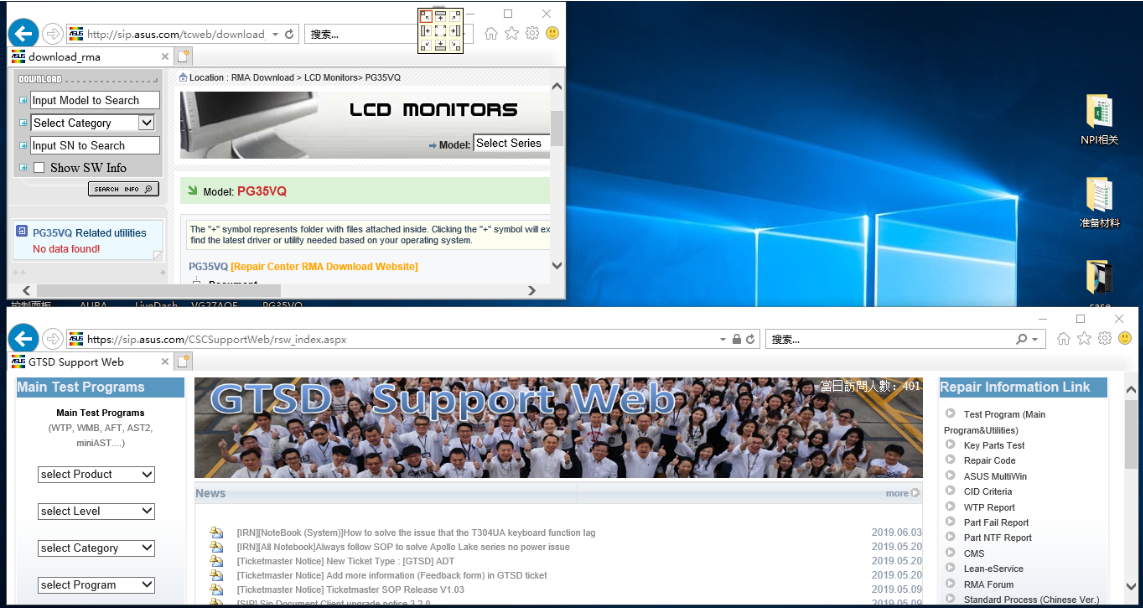Screen dimensions: 1143x608
Task: Open Tools gear in download_rma window
Action: (532, 34)
